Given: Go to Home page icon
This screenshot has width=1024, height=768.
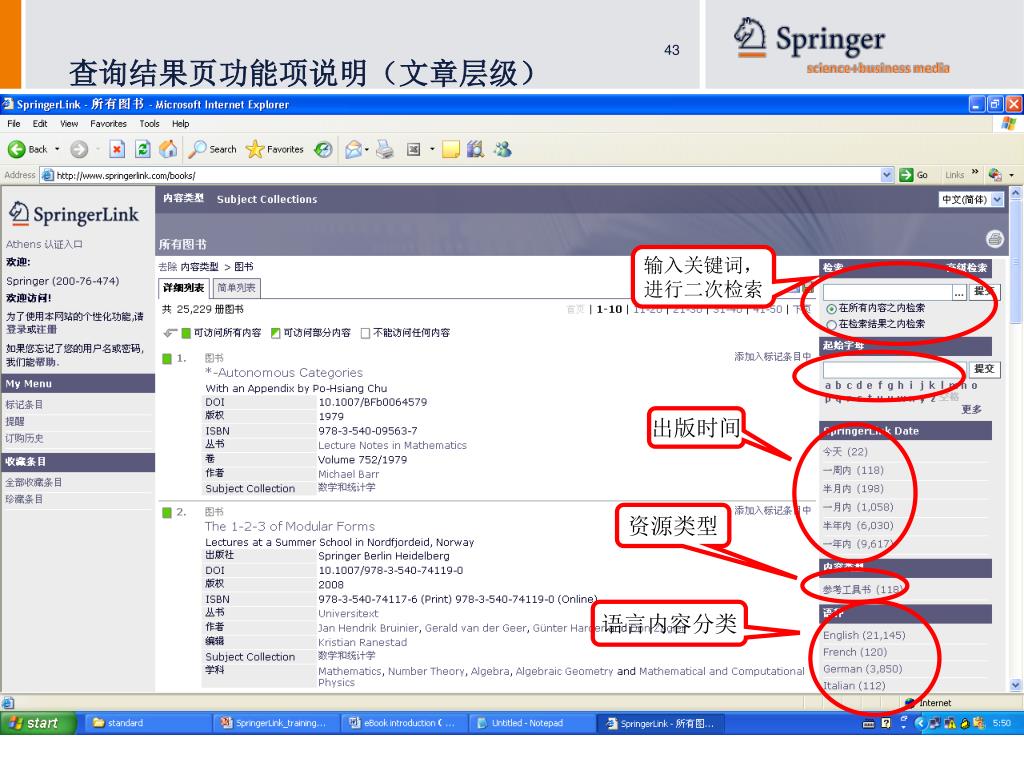Looking at the screenshot, I should tap(168, 150).
